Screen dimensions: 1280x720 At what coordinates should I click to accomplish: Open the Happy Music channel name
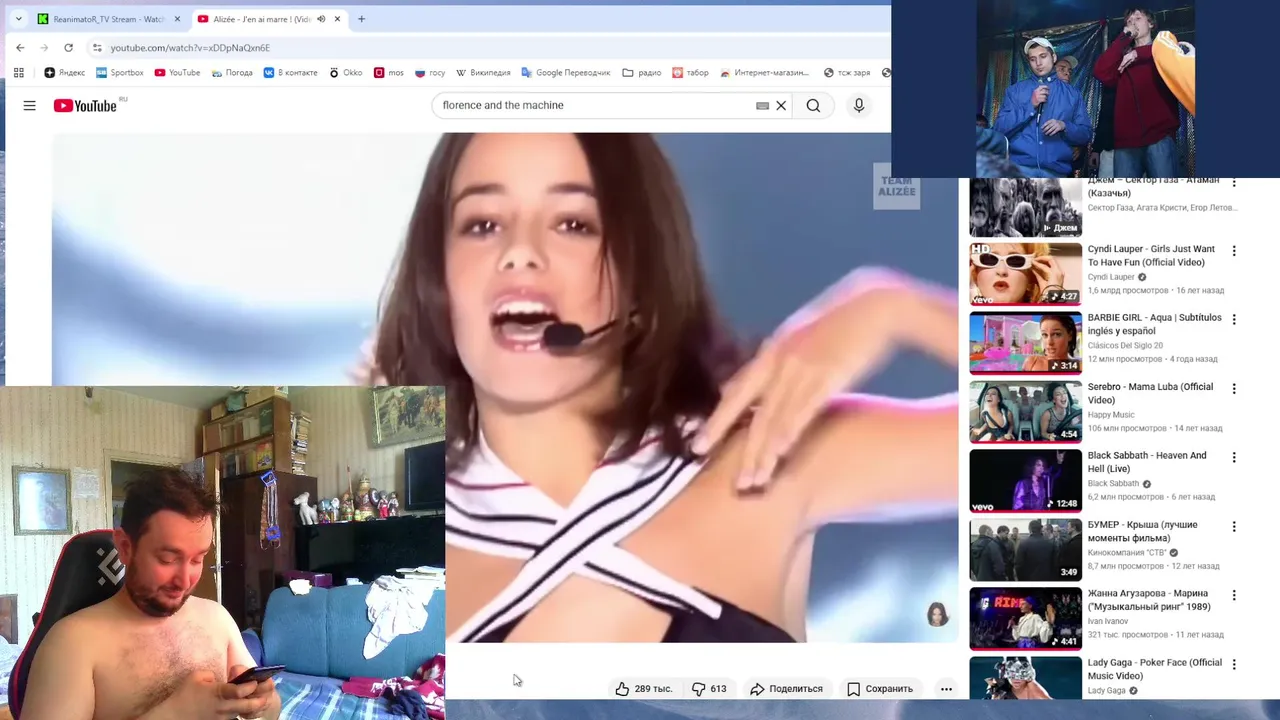1111,415
